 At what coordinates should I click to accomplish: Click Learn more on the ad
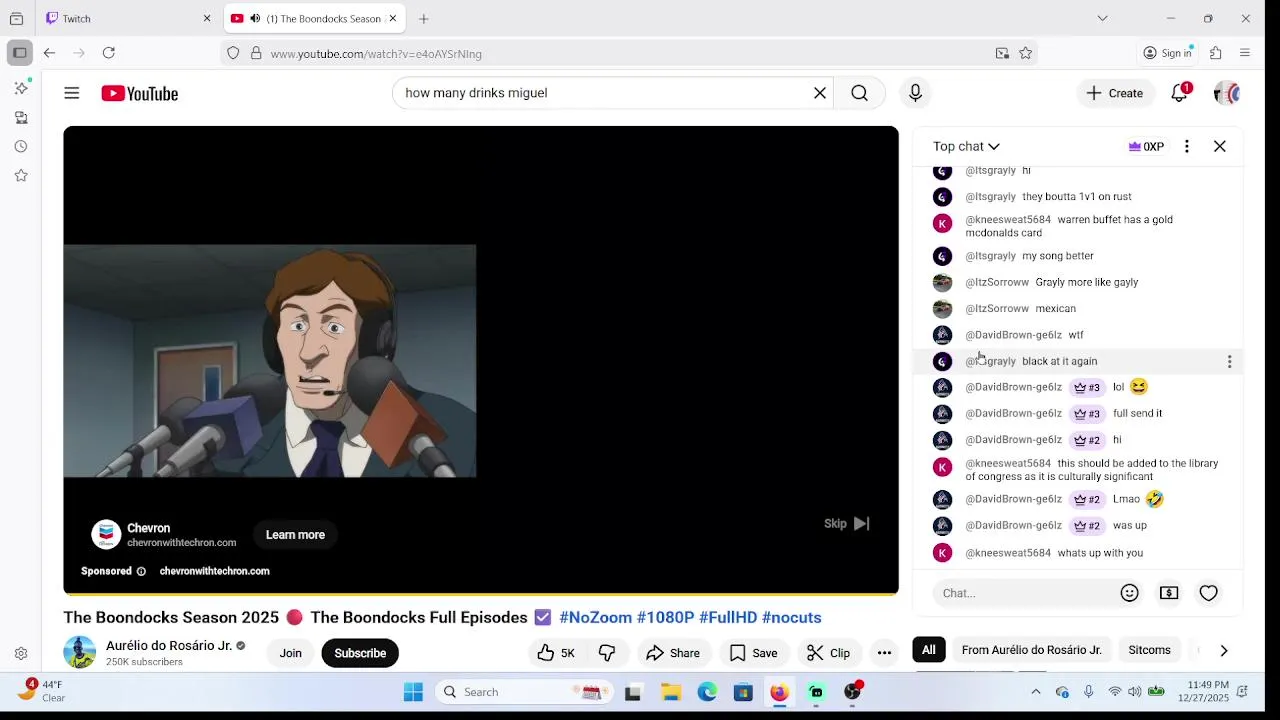point(295,535)
